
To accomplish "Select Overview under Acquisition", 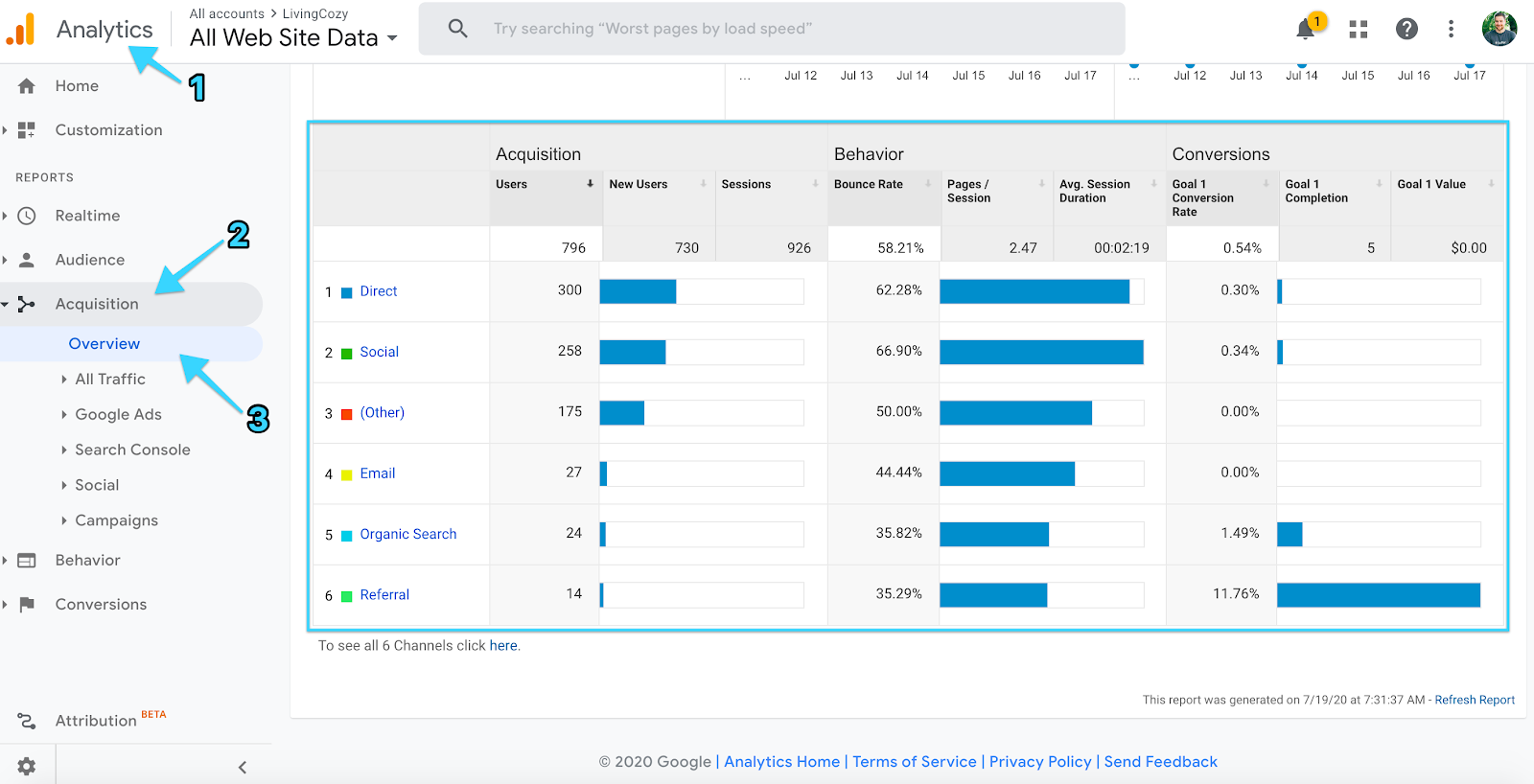I will (x=105, y=344).
